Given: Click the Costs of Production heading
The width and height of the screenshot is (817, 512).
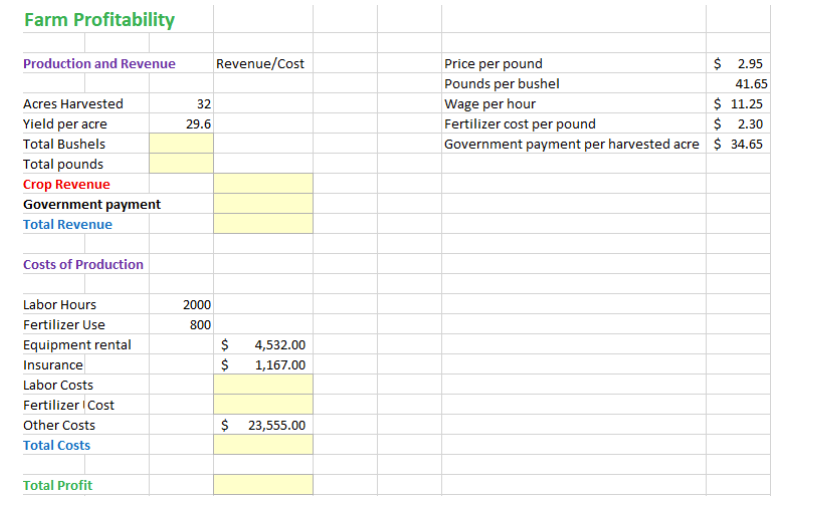Looking at the screenshot, I should 83,265.
